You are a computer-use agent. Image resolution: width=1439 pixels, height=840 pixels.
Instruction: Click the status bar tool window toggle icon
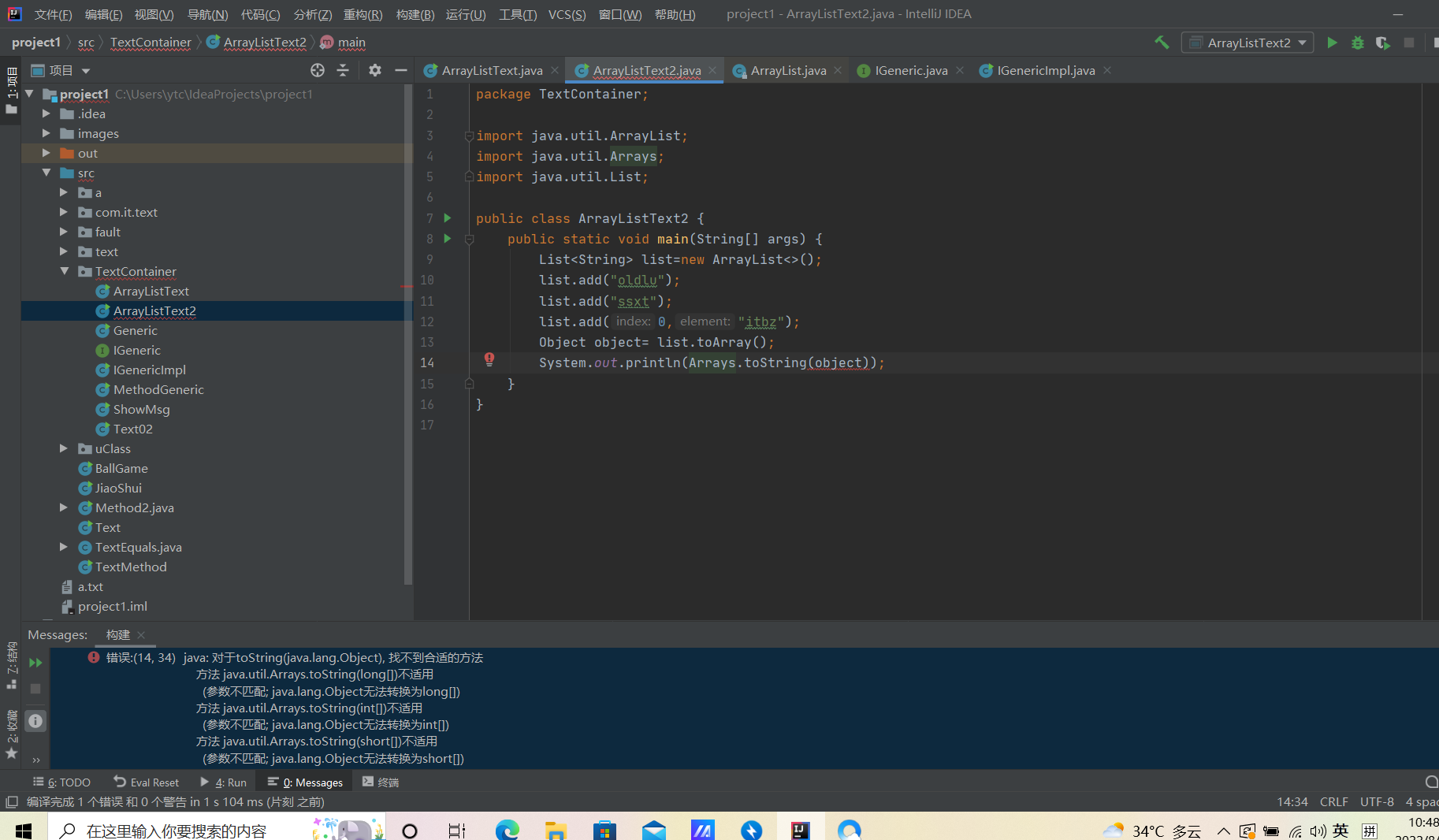(x=11, y=802)
